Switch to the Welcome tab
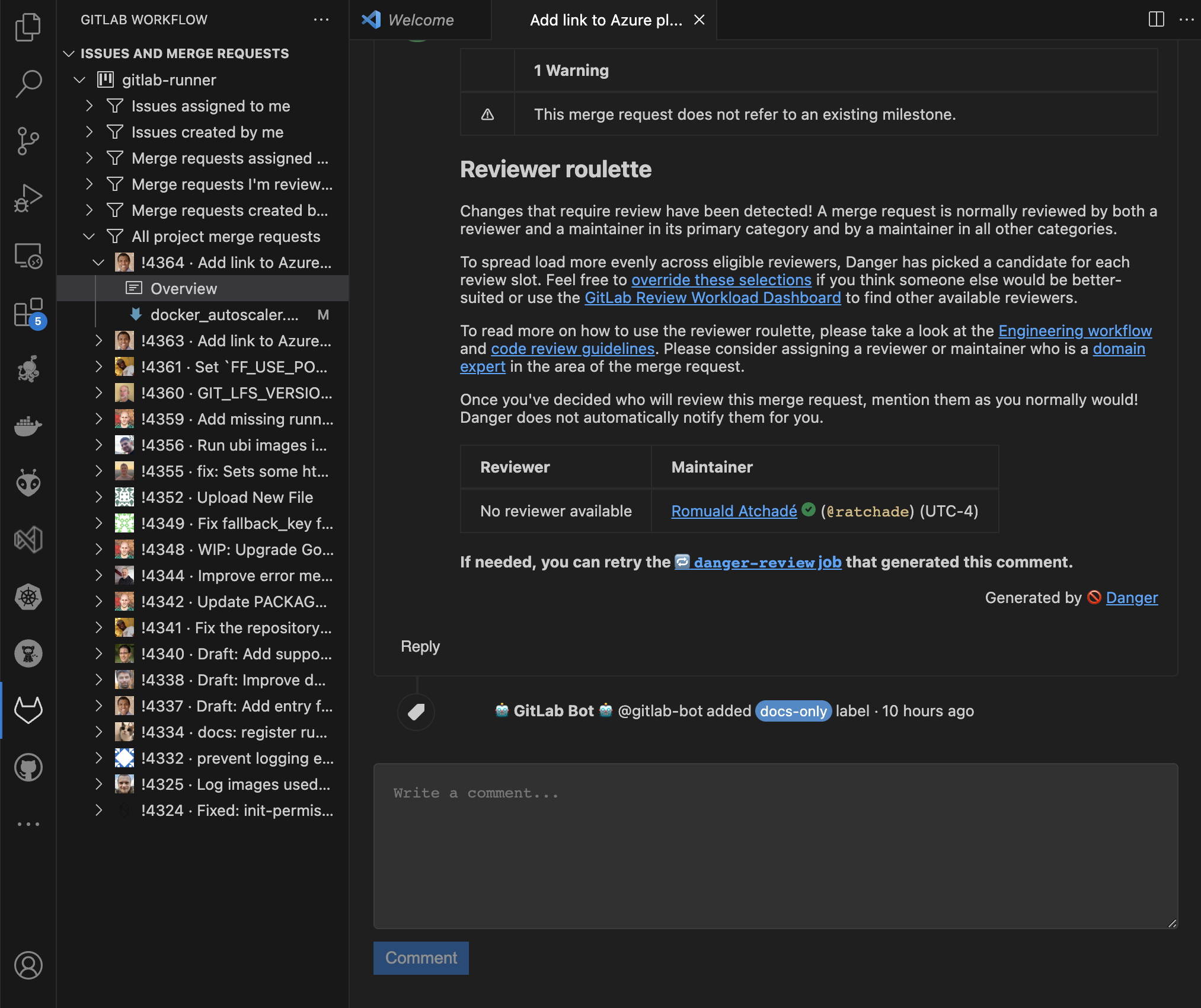 pos(421,20)
